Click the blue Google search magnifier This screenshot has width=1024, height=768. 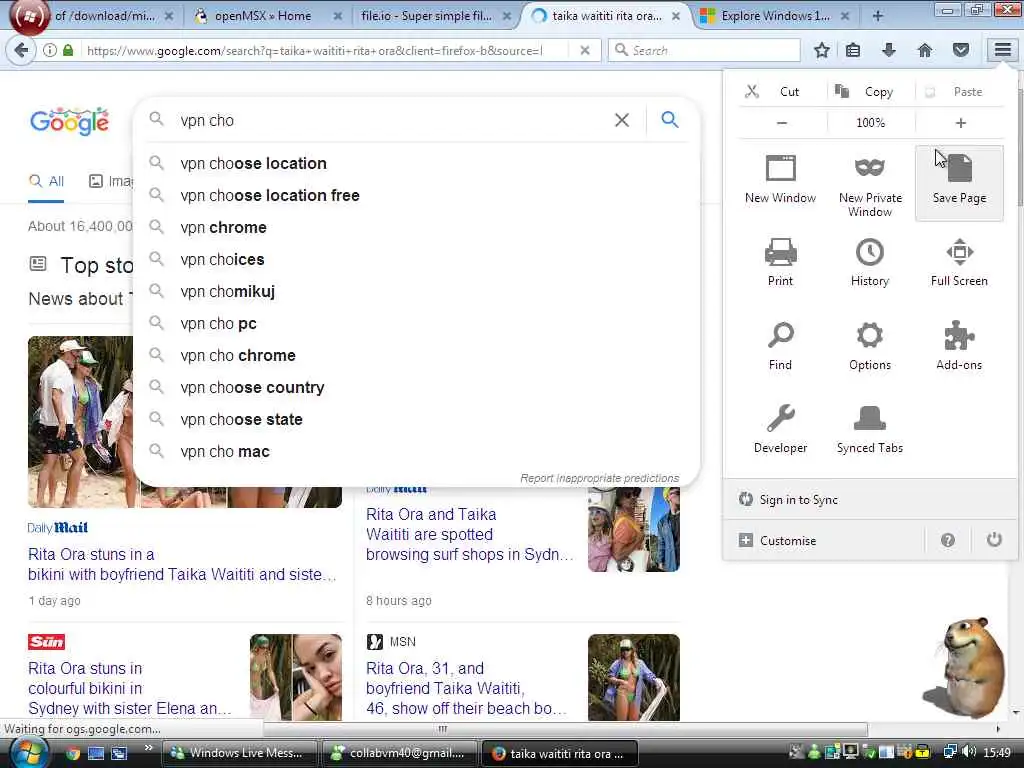coord(670,120)
